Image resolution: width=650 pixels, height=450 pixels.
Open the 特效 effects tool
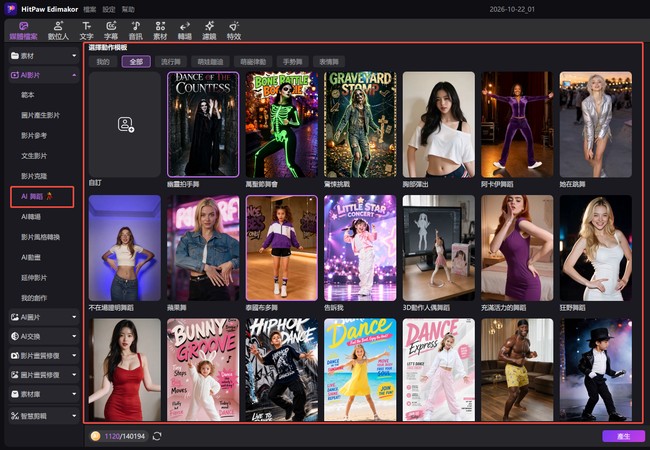pos(234,31)
